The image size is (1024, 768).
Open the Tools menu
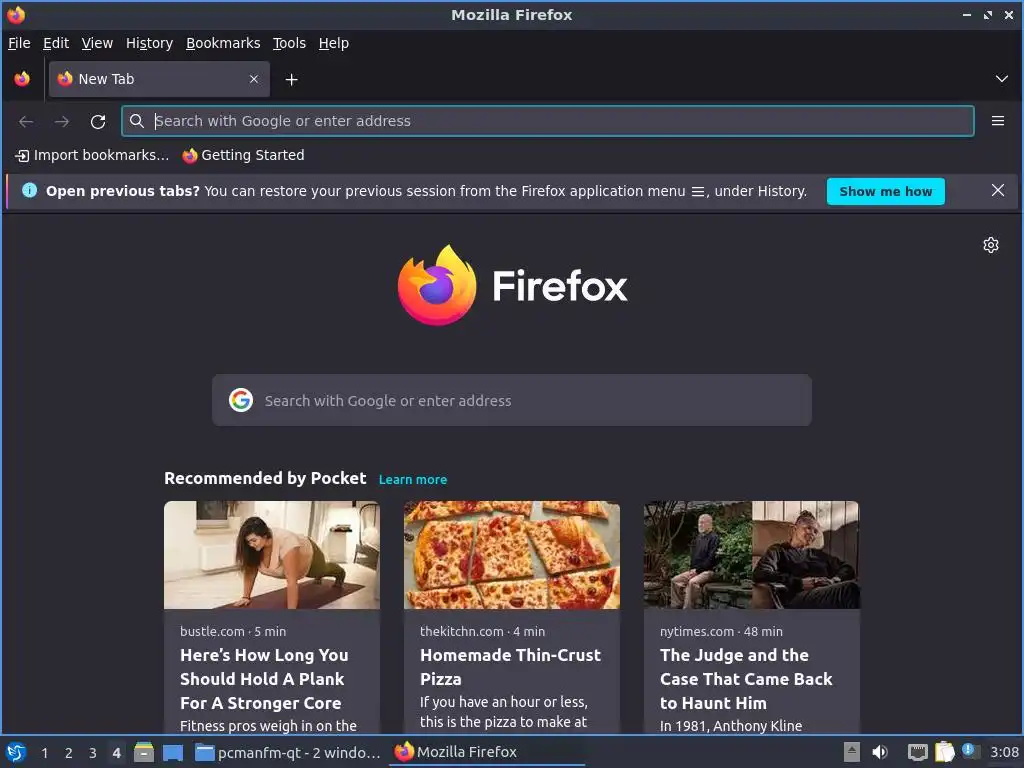[289, 43]
